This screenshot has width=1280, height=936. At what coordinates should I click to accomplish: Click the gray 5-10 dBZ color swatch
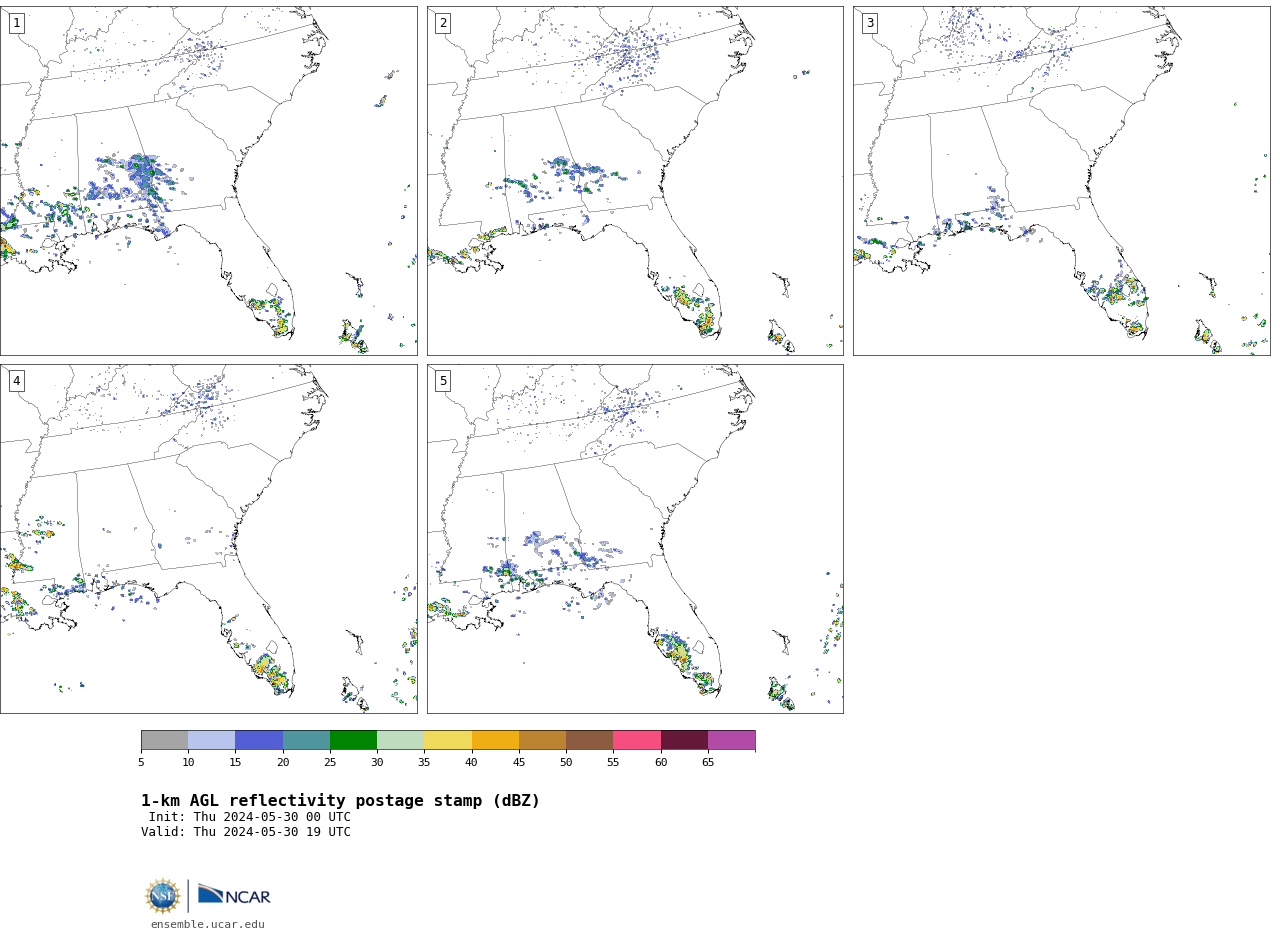click(x=164, y=740)
